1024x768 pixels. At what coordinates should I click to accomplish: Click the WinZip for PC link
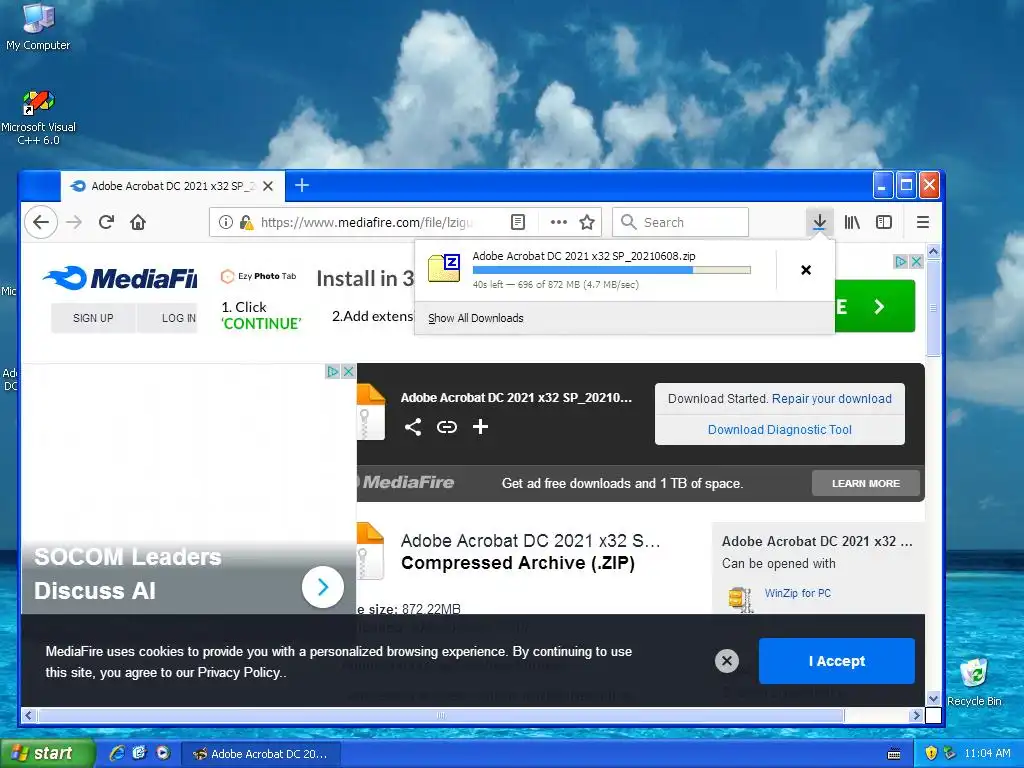[x=797, y=593]
